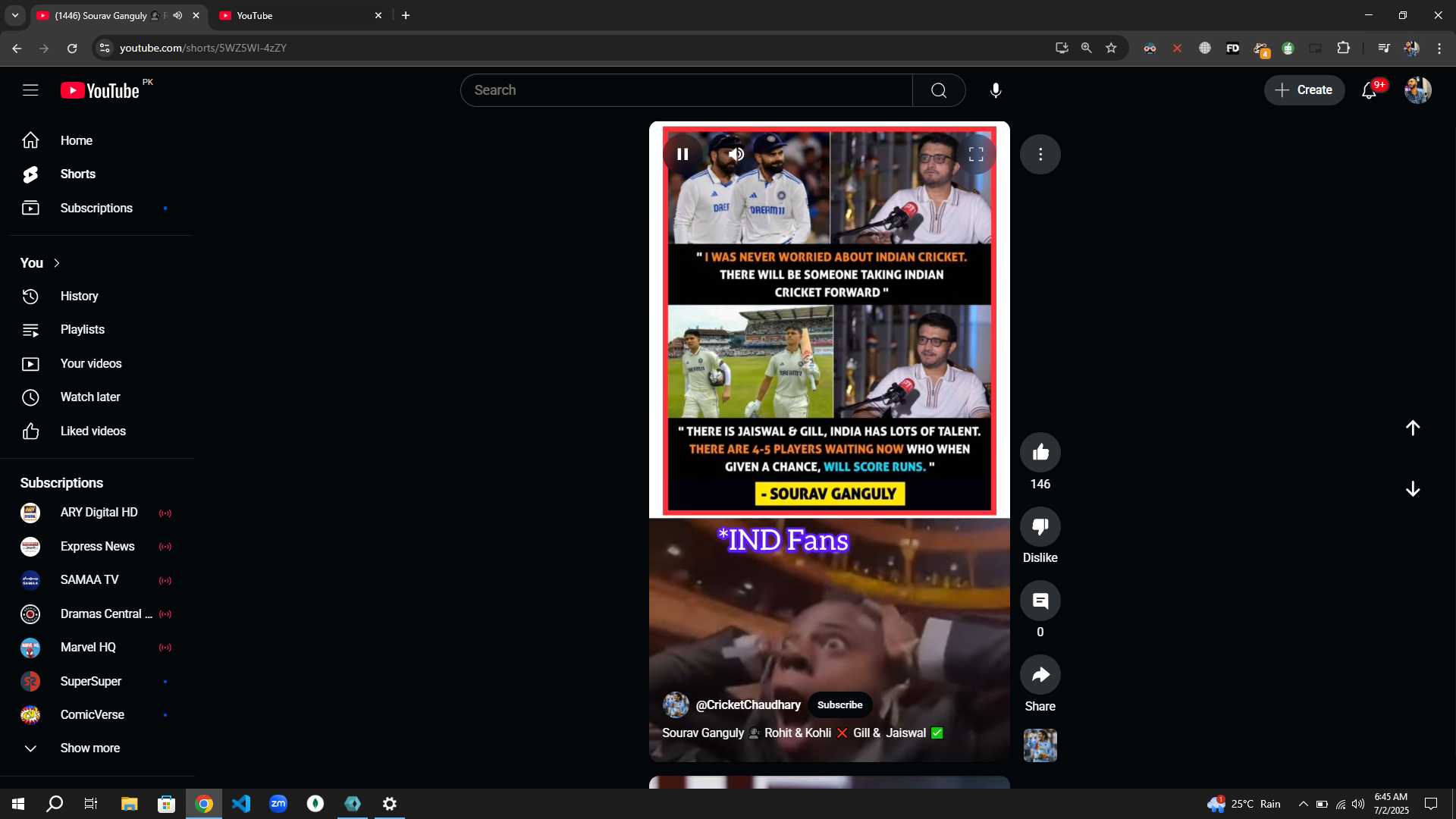Open SuperSuper channel
This screenshot has width=1456, height=819.
coord(97,681)
